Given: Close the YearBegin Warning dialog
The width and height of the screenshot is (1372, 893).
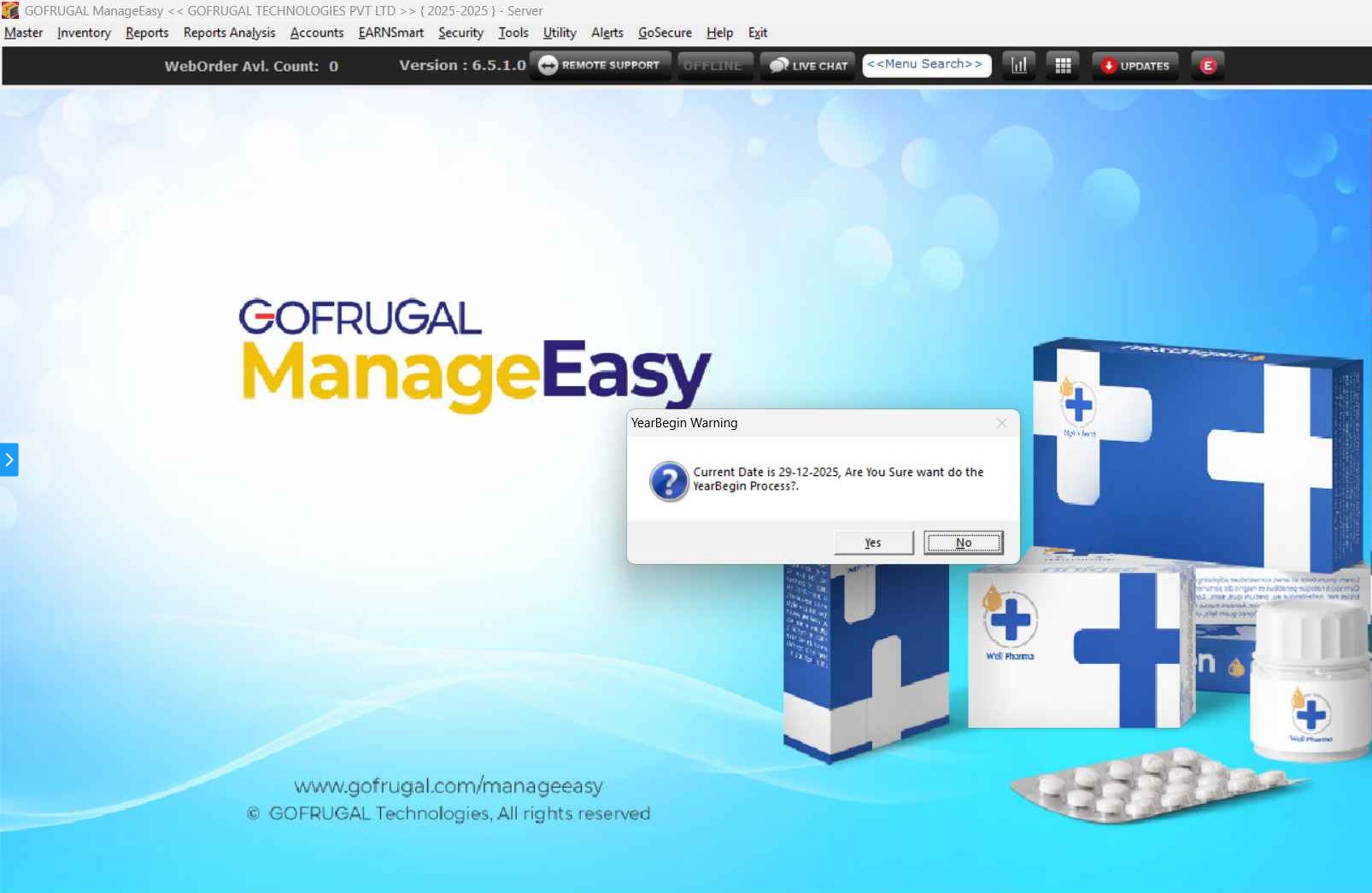Looking at the screenshot, I should (x=1001, y=423).
